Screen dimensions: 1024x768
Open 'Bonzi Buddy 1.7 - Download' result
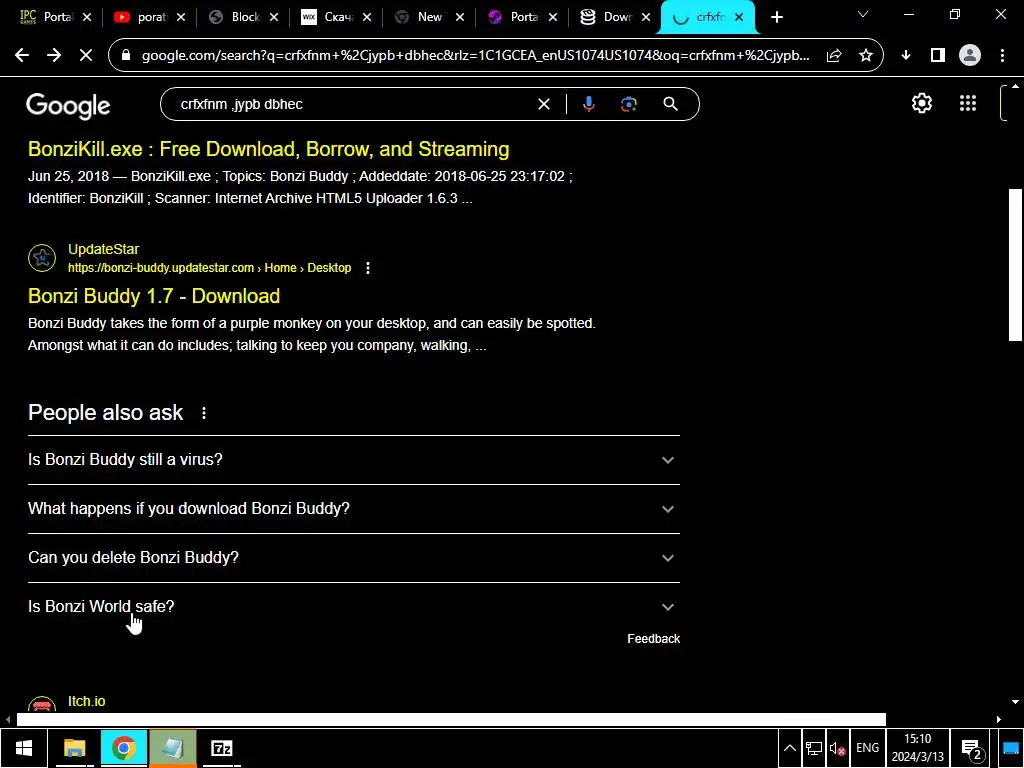154,296
